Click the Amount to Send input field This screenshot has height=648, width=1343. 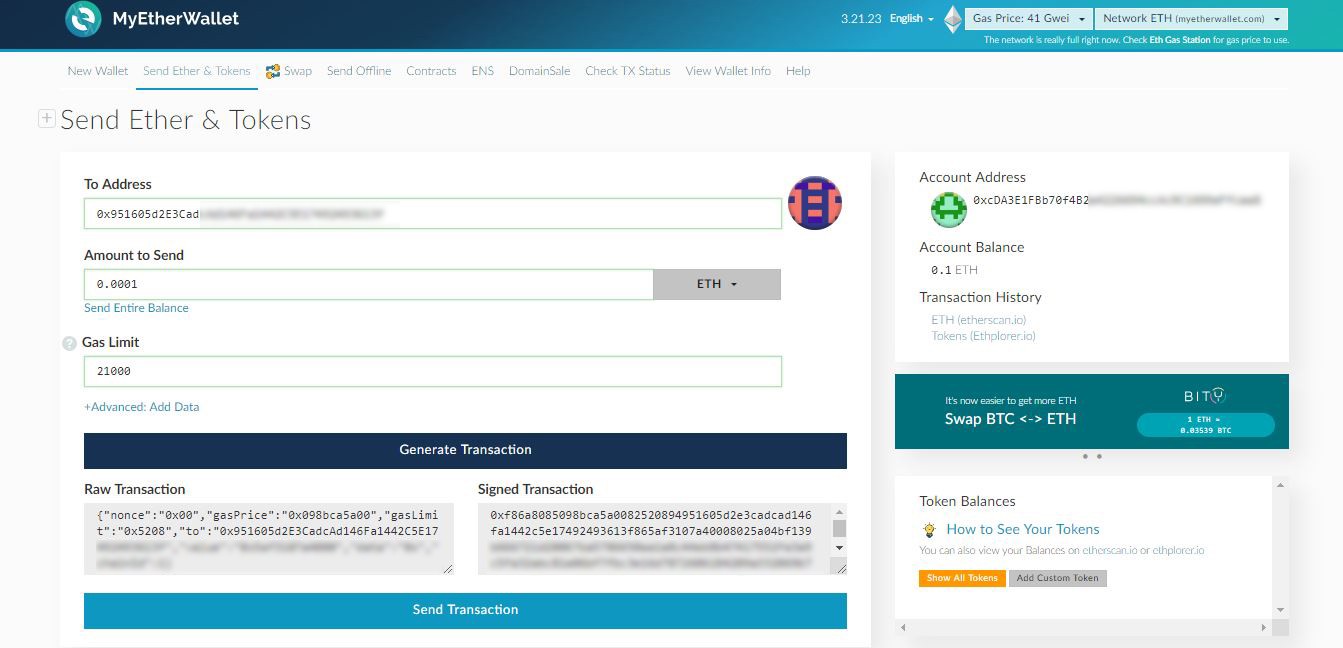pyautogui.click(x=368, y=284)
